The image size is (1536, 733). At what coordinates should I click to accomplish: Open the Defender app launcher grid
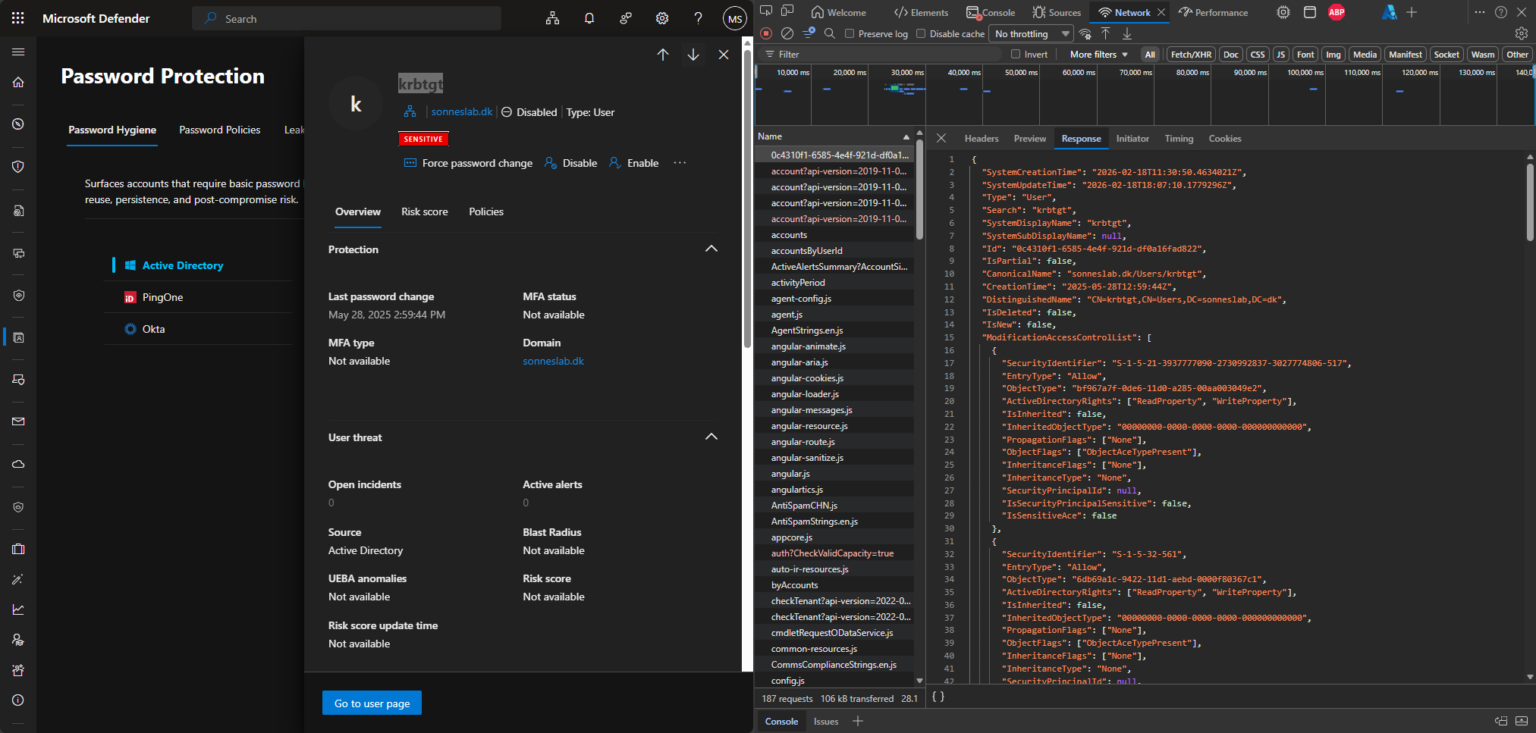point(18,18)
